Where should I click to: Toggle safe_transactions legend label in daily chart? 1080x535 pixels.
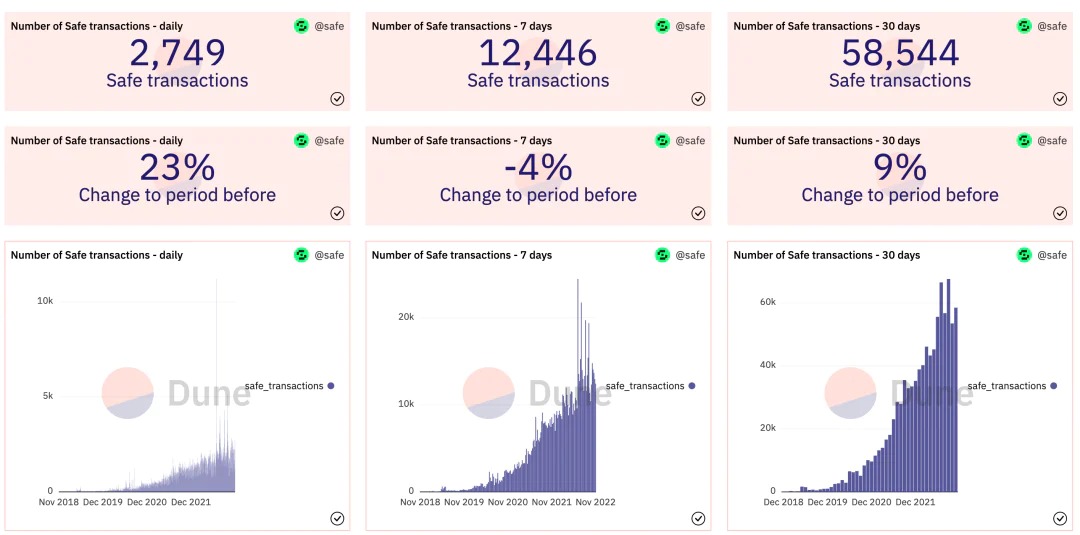coord(284,386)
